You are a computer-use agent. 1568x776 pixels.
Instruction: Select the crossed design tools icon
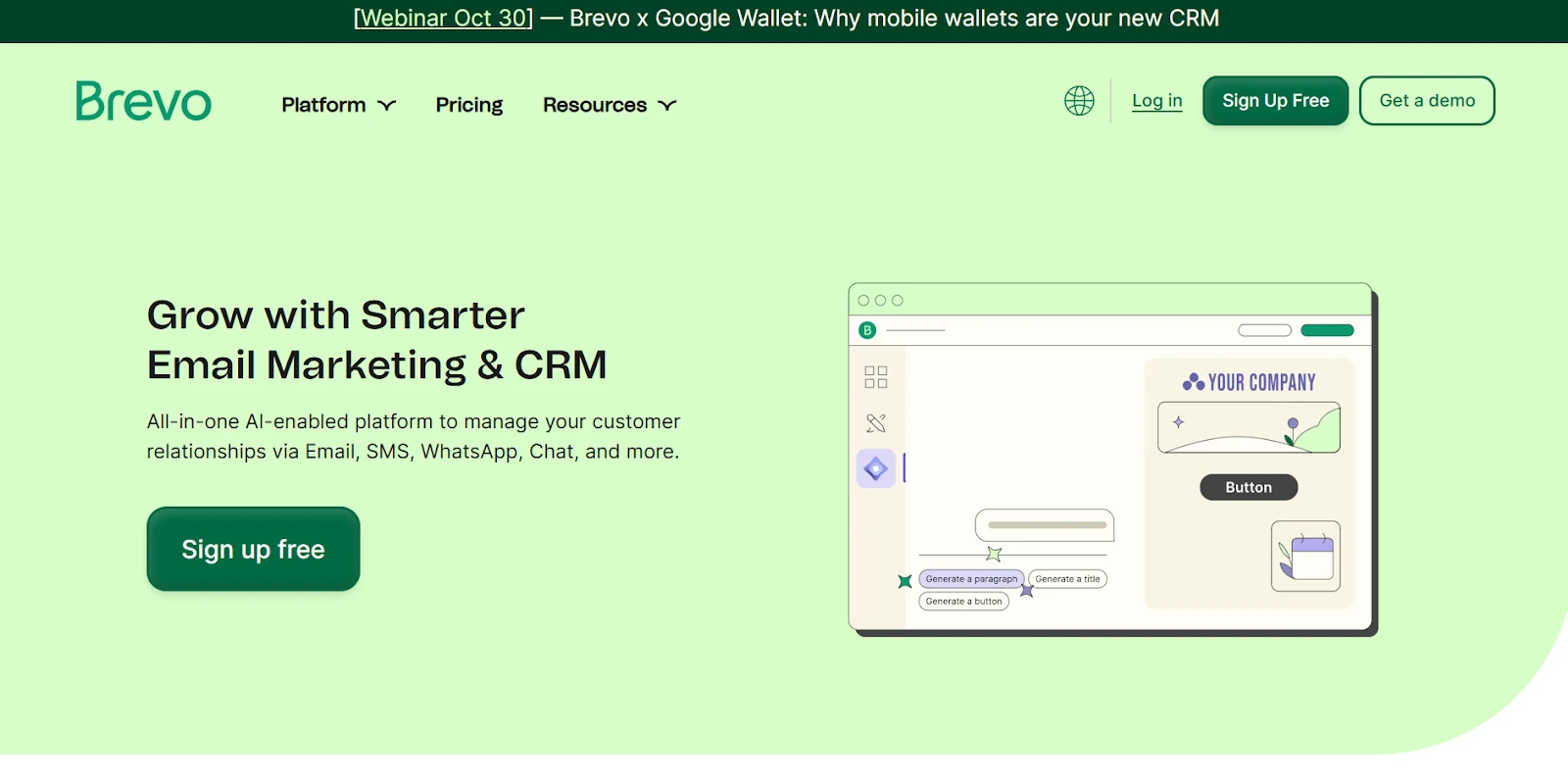tap(876, 423)
